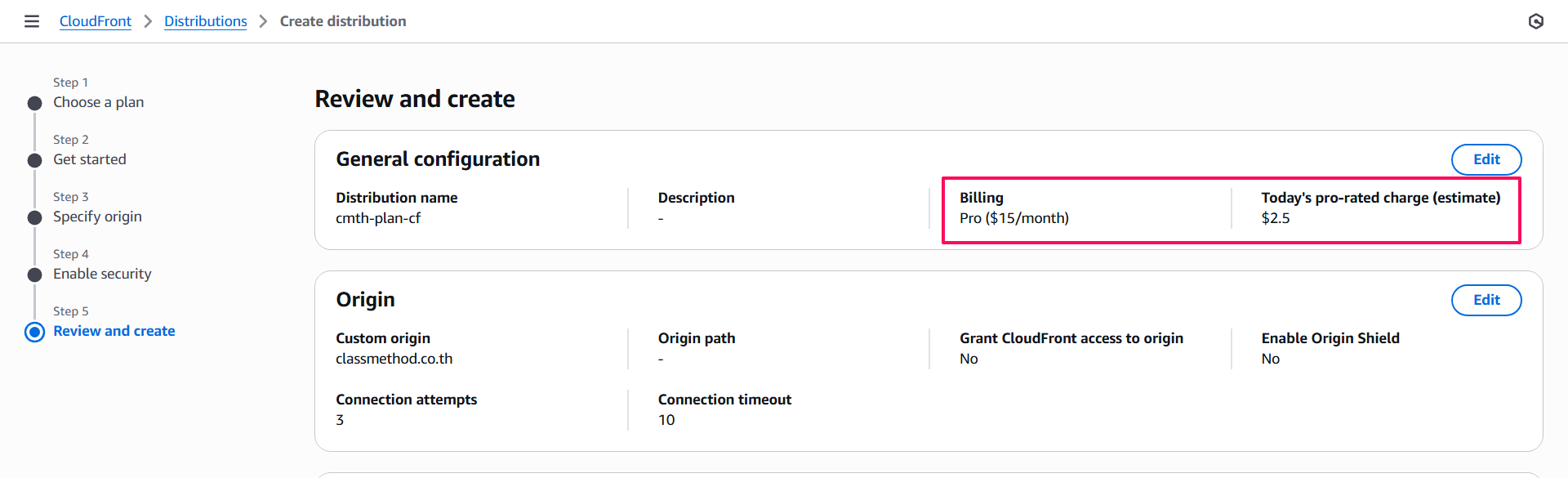This screenshot has height=478, width=1568.
Task: Click the custom origin classmethod.co.th value
Action: pyautogui.click(x=394, y=359)
